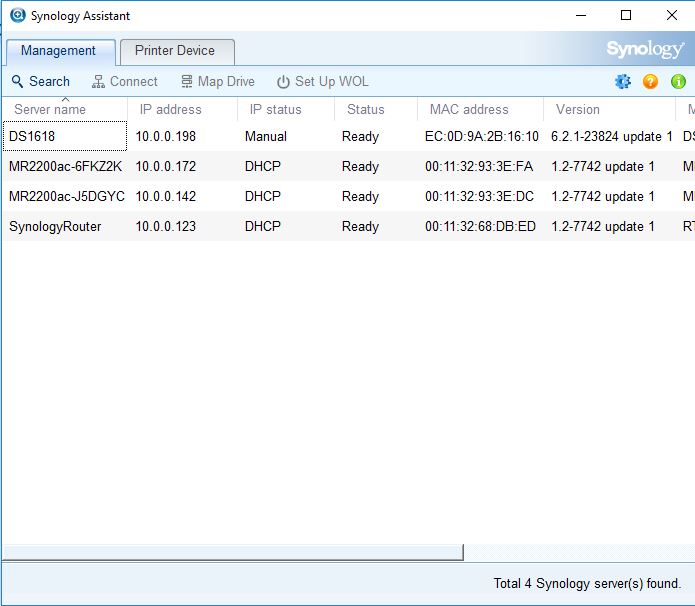The image size is (695, 606).
Task: Click the Search magnifier icon
Action: tap(17, 82)
